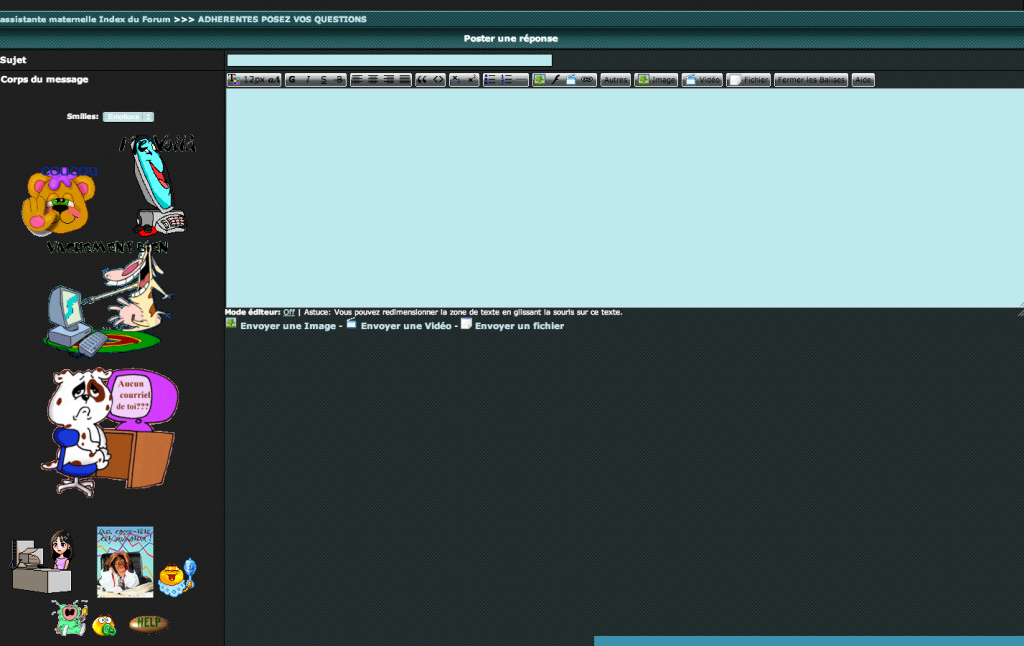Click the Vidéo toolbar button
This screenshot has width=1024, height=646.
pos(702,80)
